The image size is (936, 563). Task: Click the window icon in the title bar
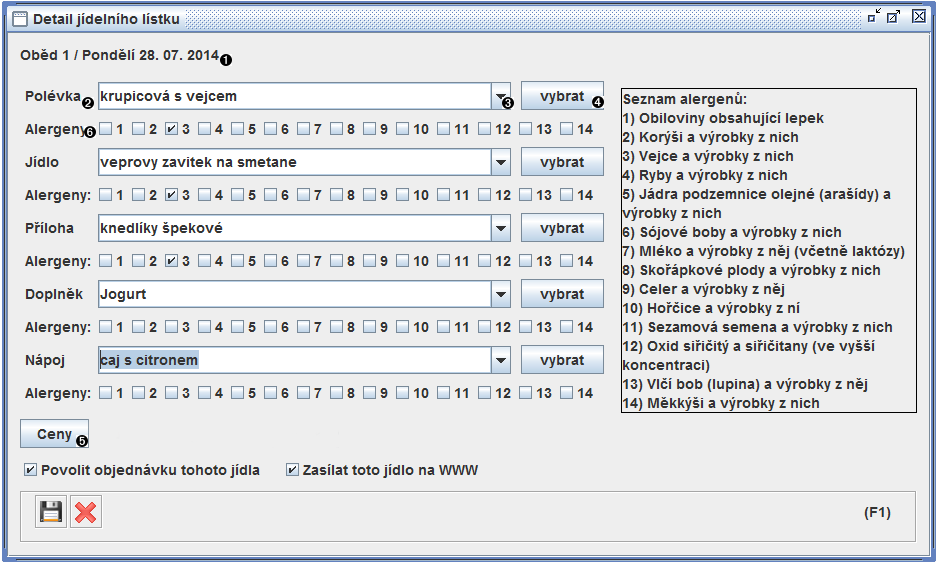[x=18, y=18]
